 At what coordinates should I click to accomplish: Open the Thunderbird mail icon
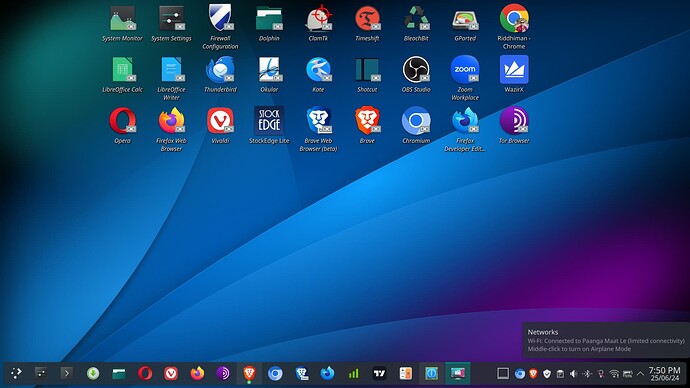pyautogui.click(x=220, y=70)
